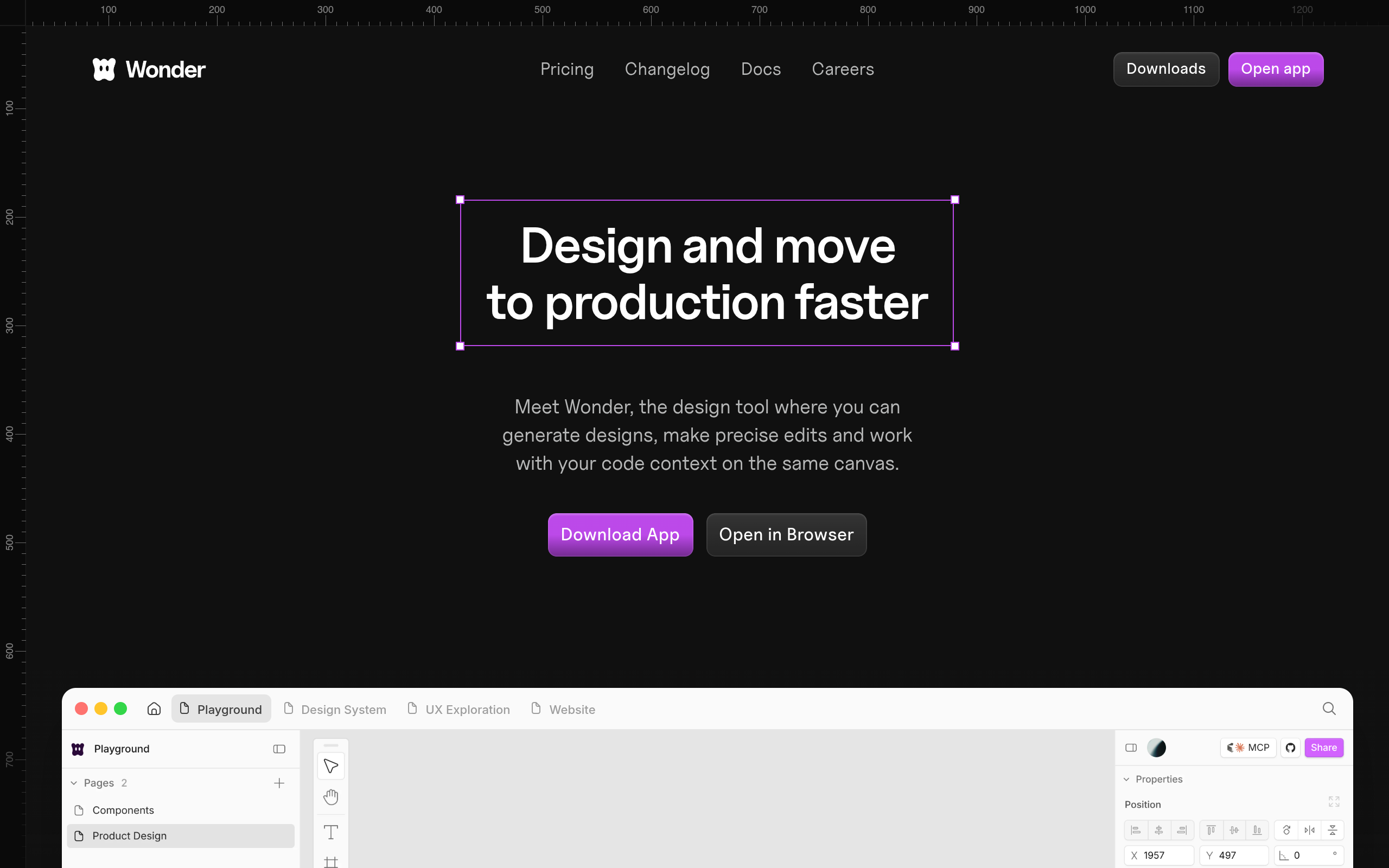Switch to the UX Exploration tab
This screenshot has height=868, width=1389.
click(458, 709)
